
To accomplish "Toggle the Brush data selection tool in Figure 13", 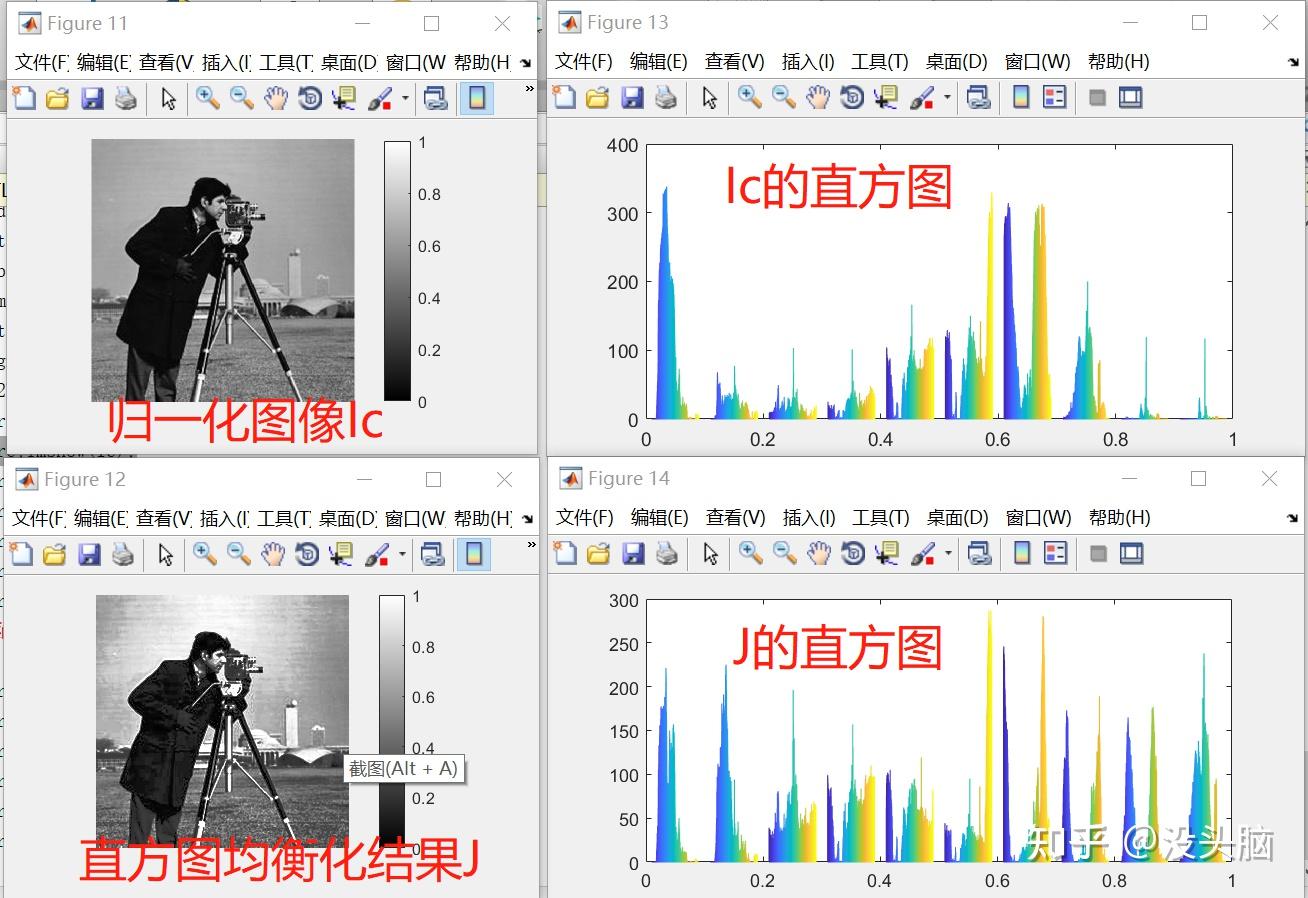I will pos(920,97).
